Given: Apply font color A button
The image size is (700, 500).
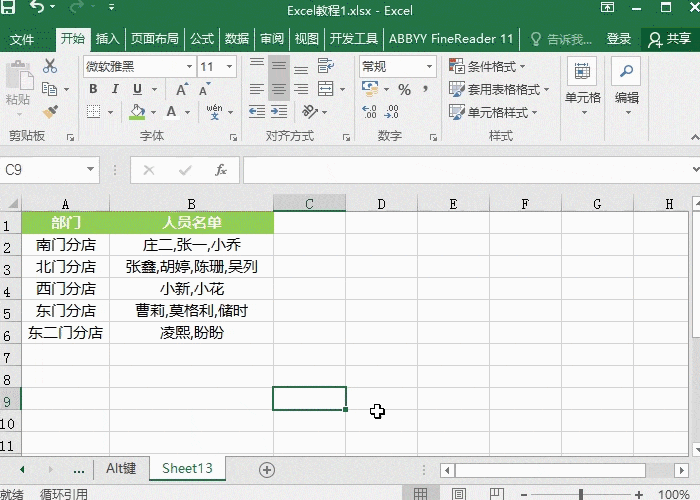Looking at the screenshot, I should point(171,112).
